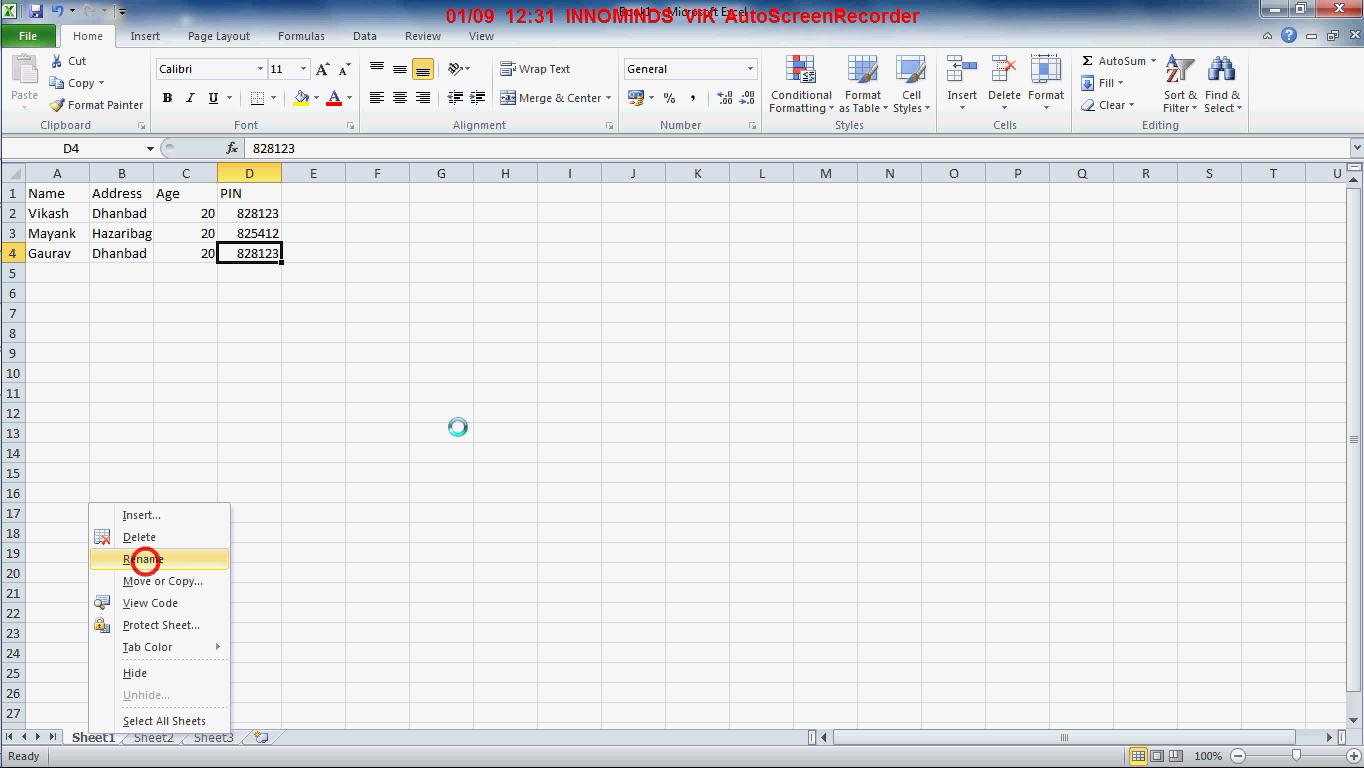Click the Paste clipboard icon
Viewport: 1364px width, 768px height.
tap(24, 70)
